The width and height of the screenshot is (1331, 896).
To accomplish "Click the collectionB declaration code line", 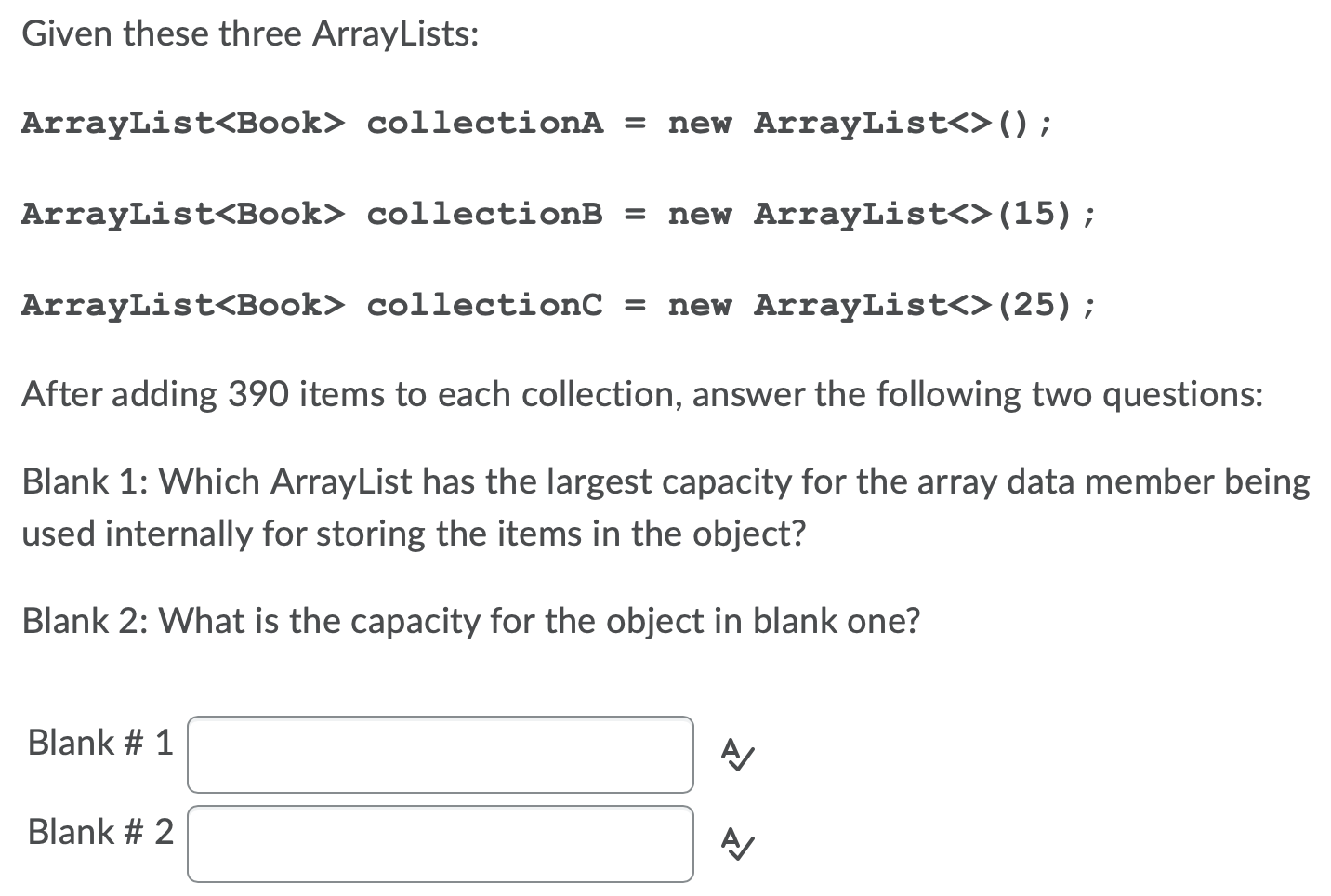I will click(x=559, y=214).
